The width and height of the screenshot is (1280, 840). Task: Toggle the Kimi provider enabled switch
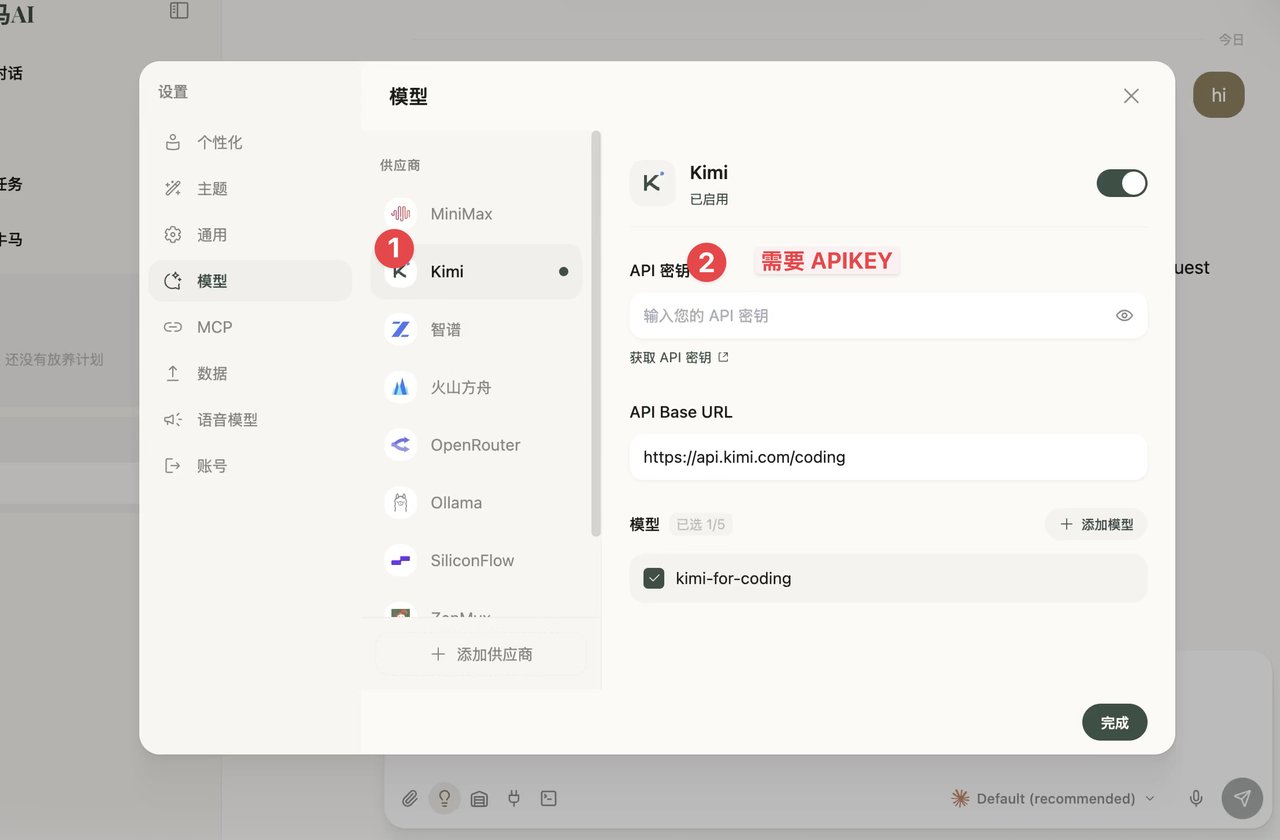pyautogui.click(x=1122, y=183)
